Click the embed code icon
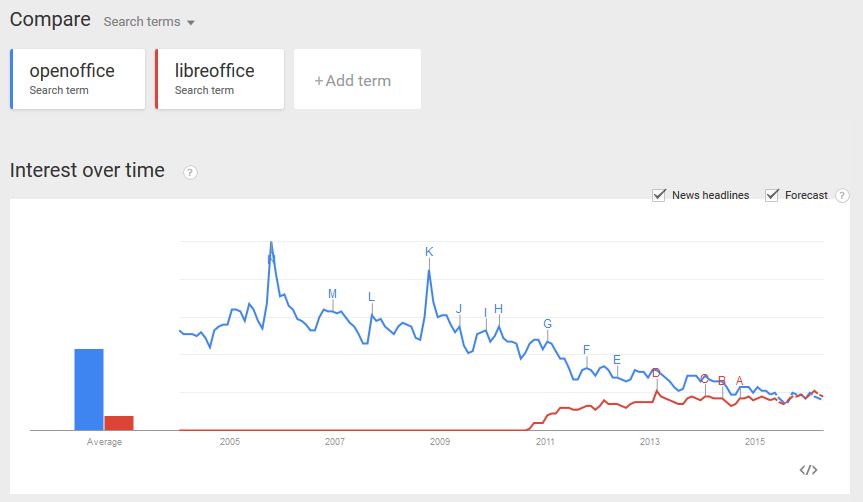The width and height of the screenshot is (863, 502). (x=809, y=470)
